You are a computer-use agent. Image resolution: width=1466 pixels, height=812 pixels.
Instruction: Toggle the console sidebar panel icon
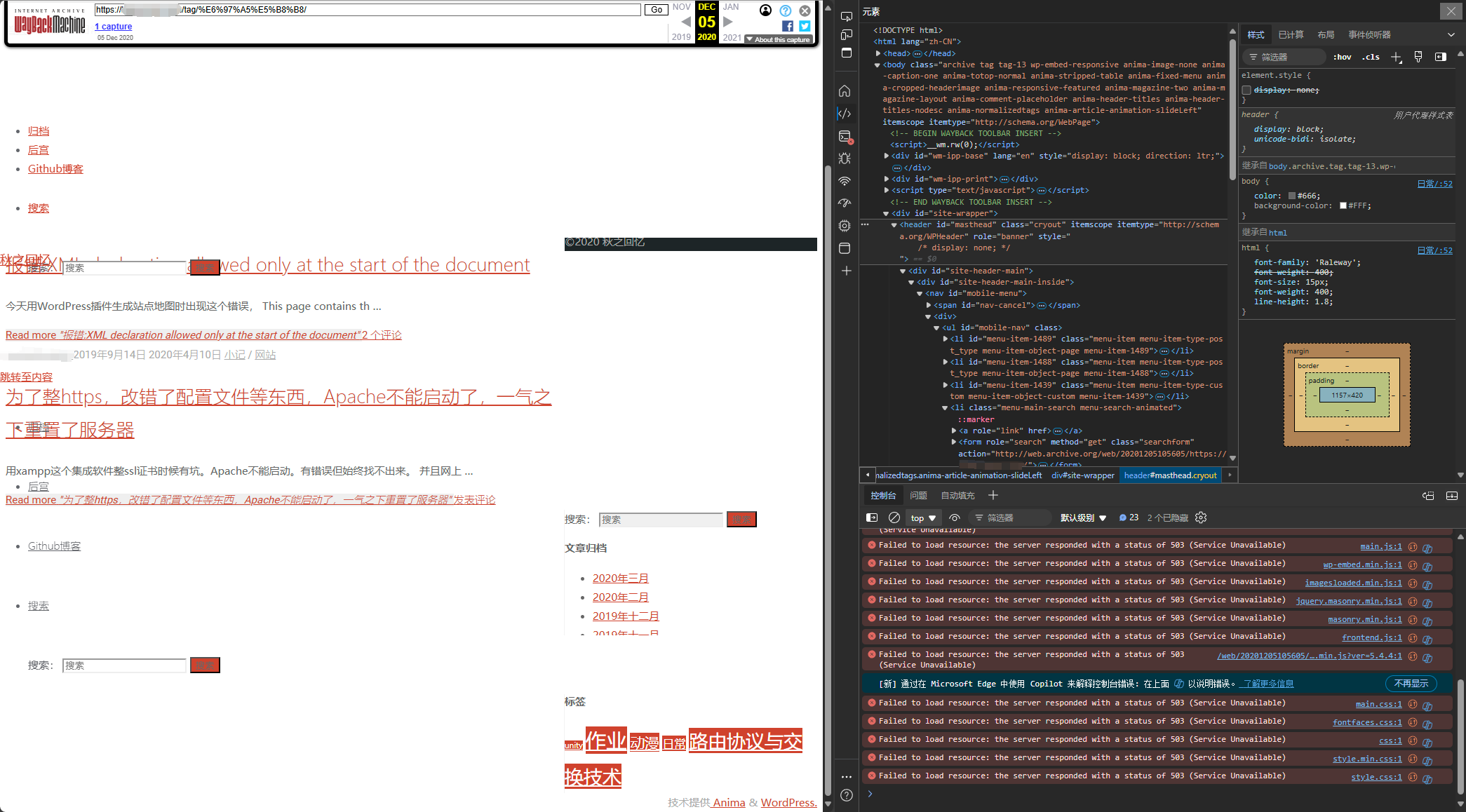click(x=872, y=517)
